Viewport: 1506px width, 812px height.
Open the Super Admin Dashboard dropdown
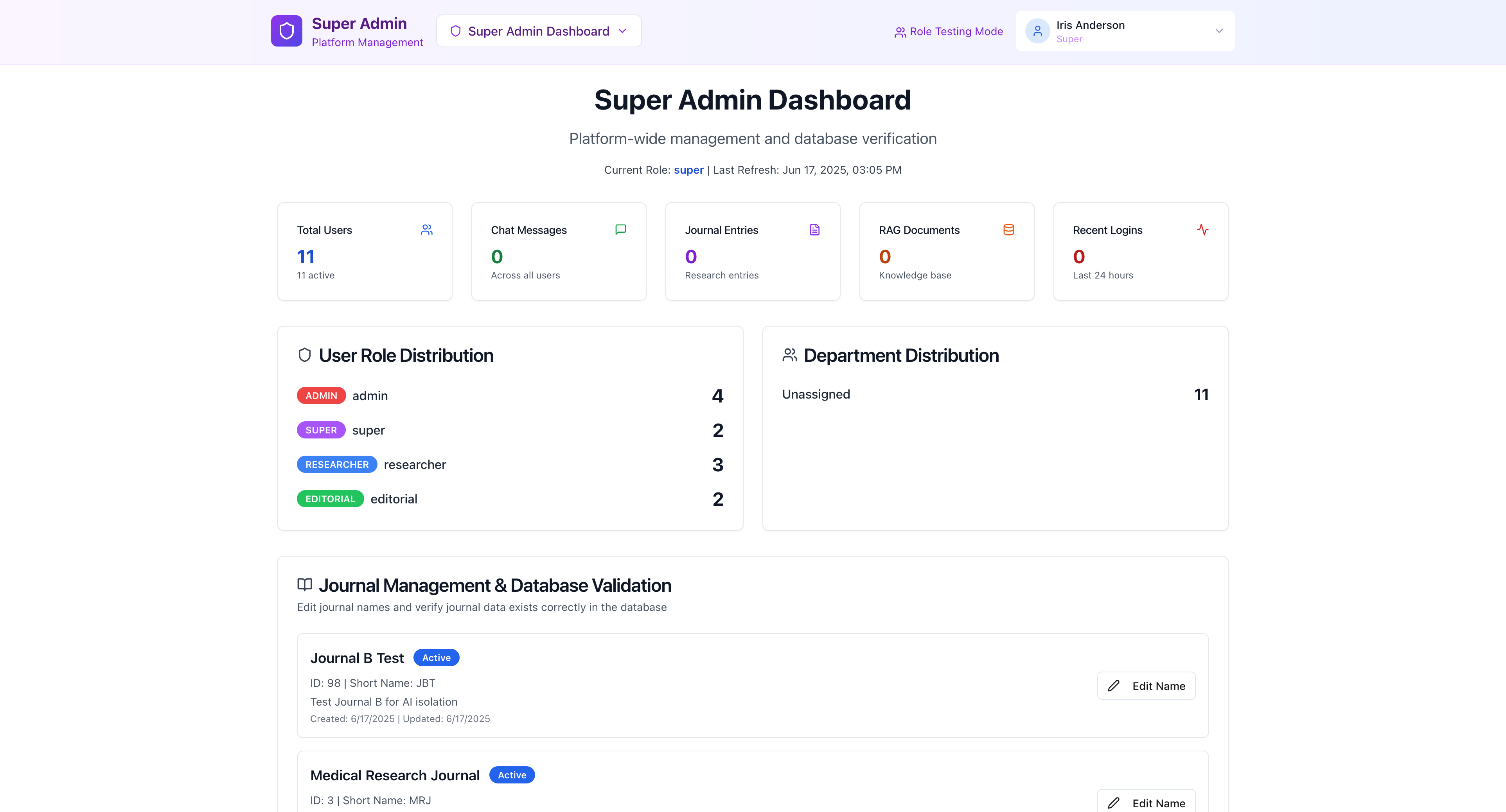[538, 31]
